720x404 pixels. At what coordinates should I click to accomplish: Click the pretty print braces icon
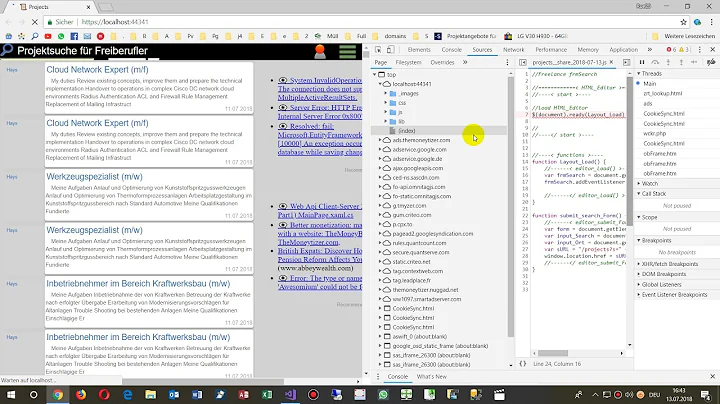click(x=523, y=364)
